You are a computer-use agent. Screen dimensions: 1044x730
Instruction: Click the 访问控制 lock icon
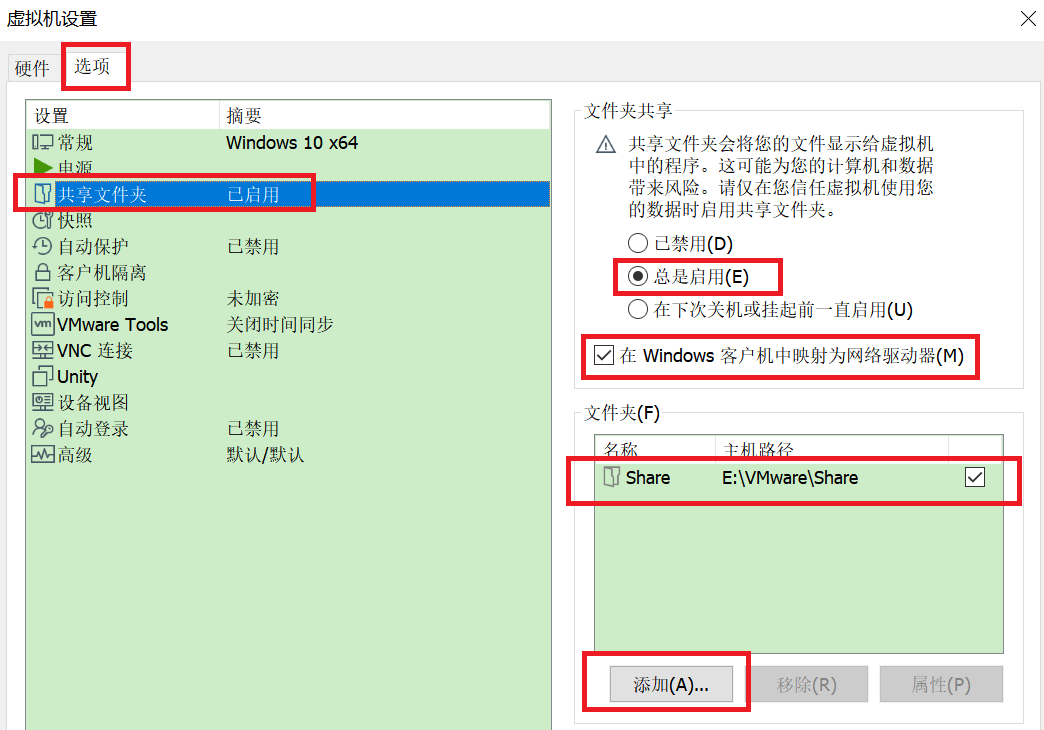[43, 298]
